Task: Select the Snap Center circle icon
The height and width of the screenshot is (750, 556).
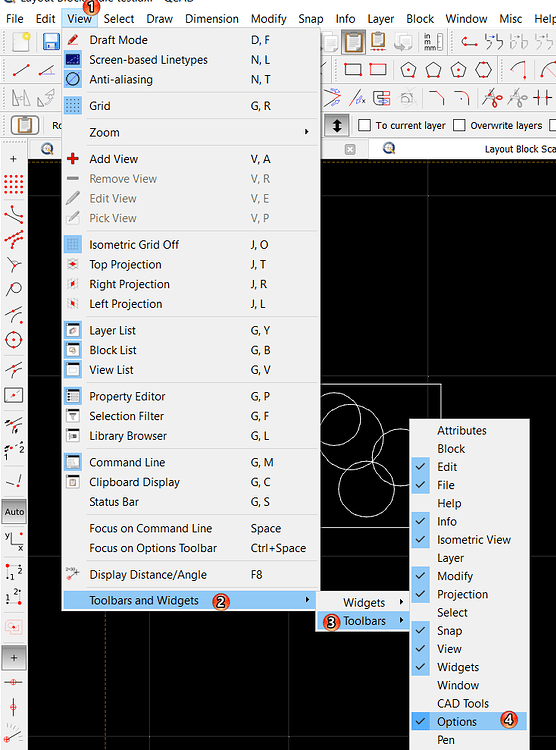Action: point(13,340)
